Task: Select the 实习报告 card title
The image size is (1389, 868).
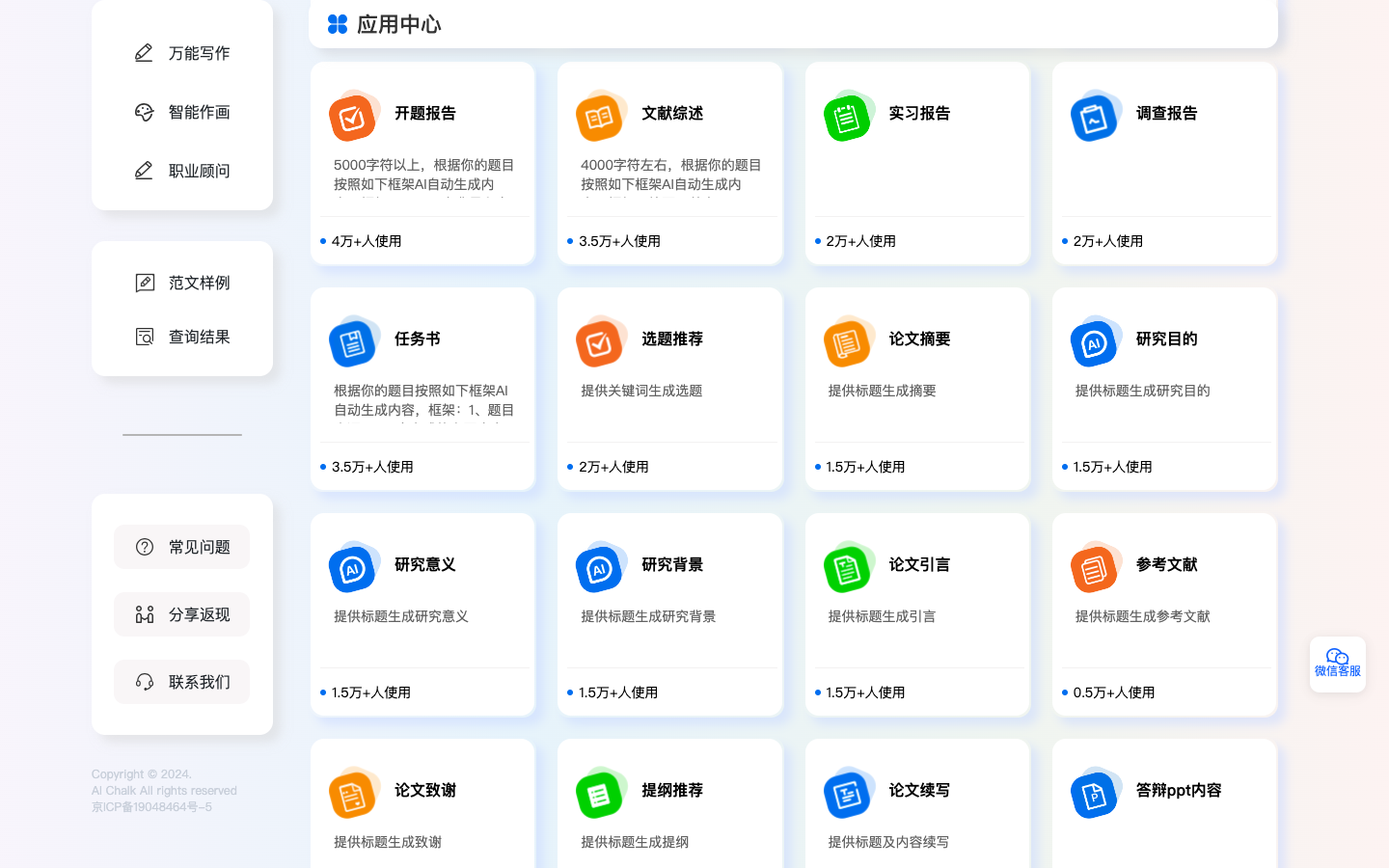Action: [x=919, y=113]
